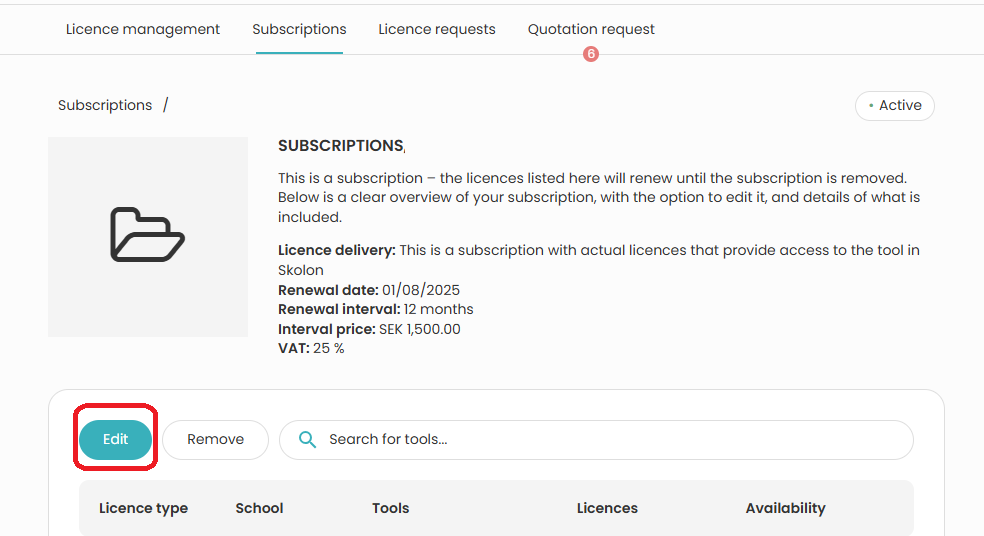Click the Remove button
Image resolution: width=984 pixels, height=536 pixels.
point(215,439)
